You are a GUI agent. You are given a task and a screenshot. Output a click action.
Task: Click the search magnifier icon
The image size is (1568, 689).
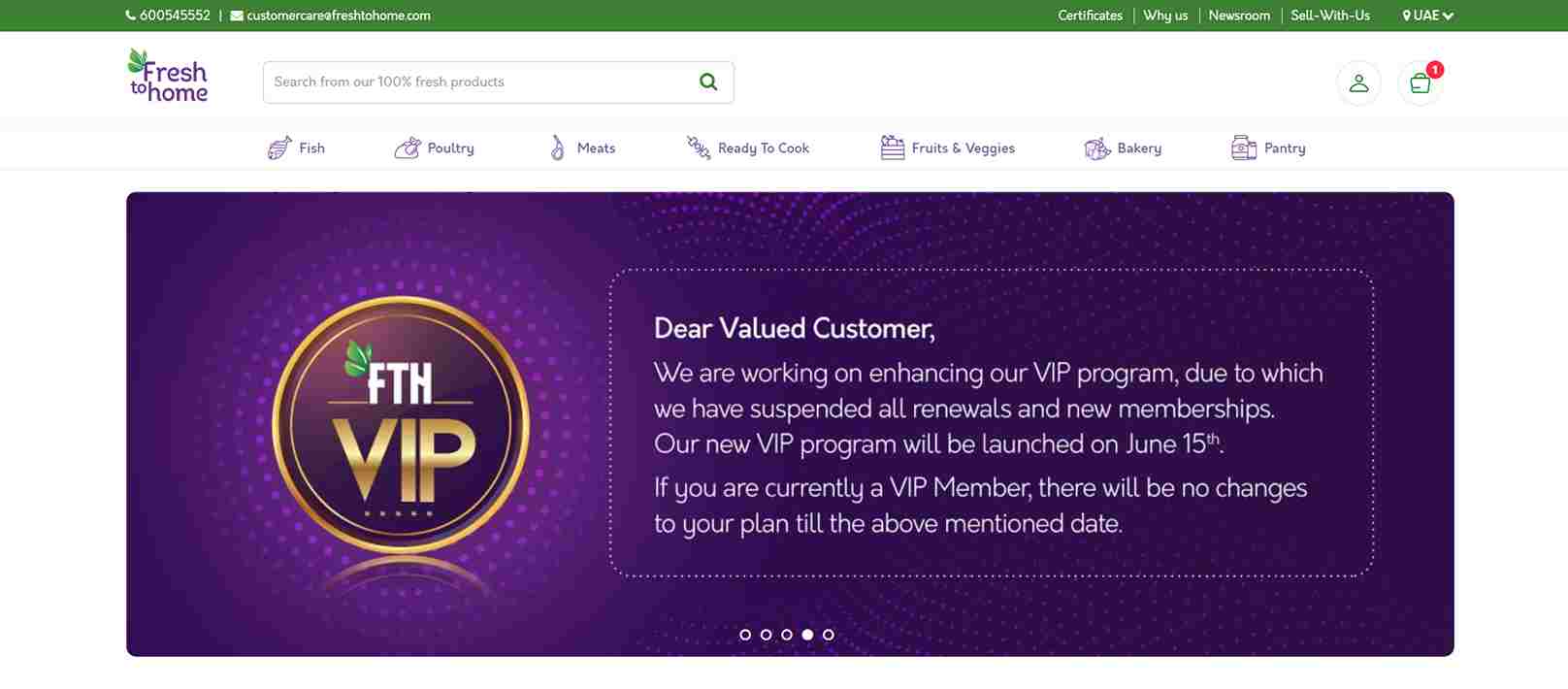point(708,82)
